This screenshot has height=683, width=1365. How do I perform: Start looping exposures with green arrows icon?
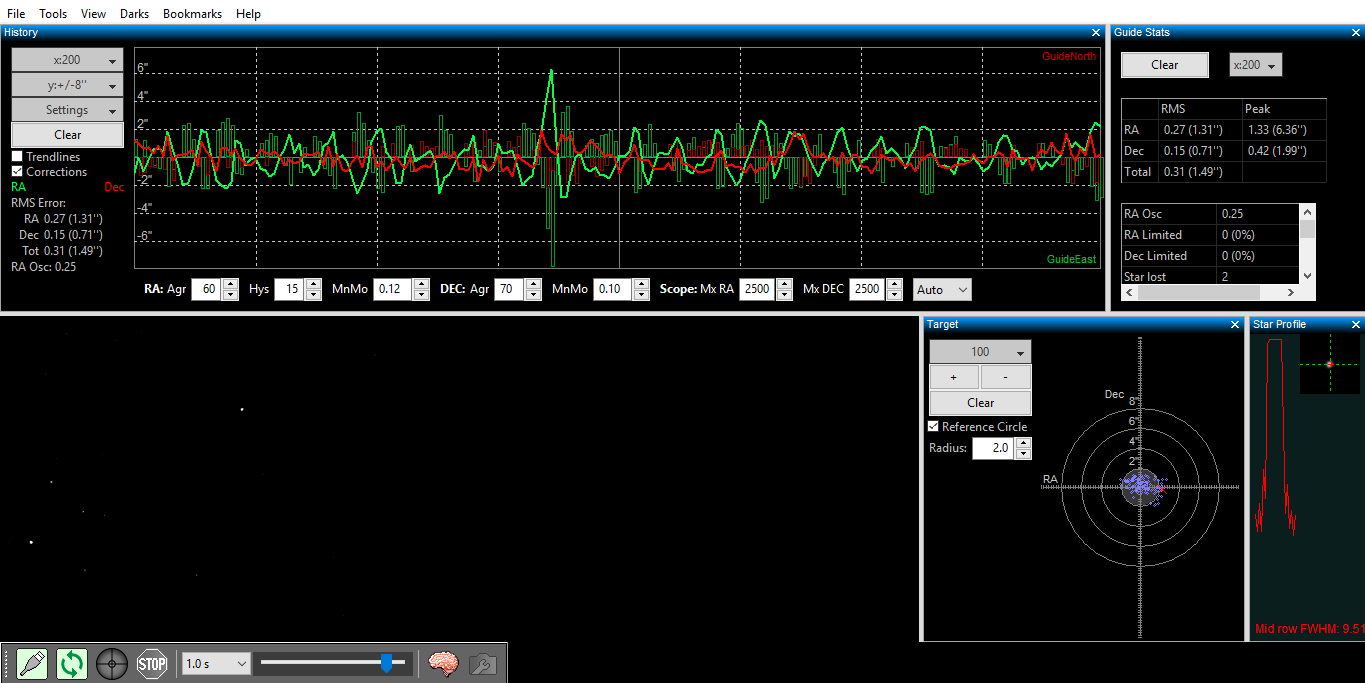[x=72, y=663]
